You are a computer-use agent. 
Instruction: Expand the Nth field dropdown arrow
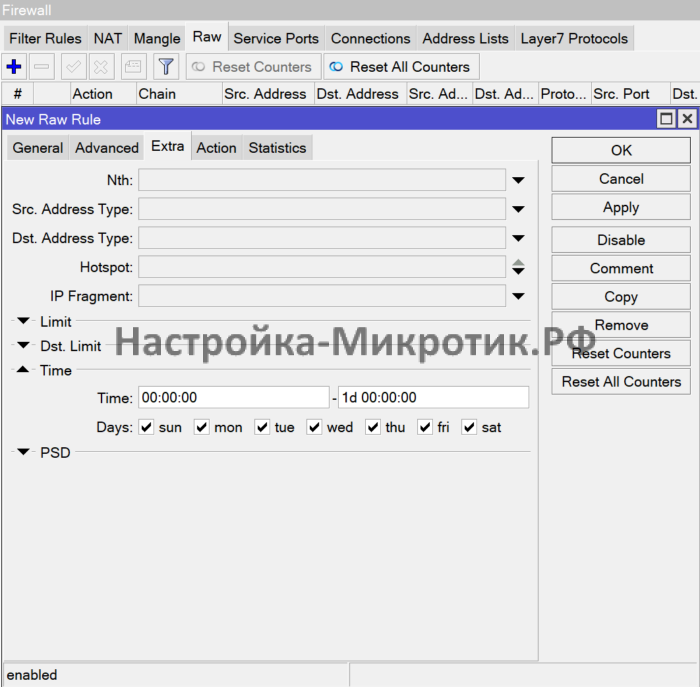coord(518,181)
